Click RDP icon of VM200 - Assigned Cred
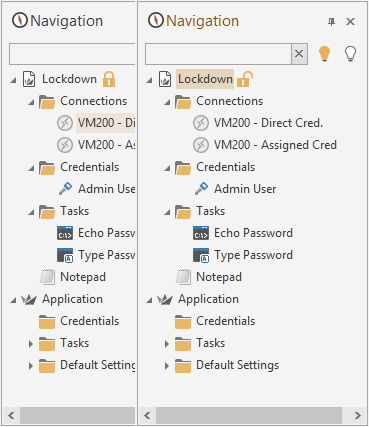The width and height of the screenshot is (369, 427). point(201,145)
